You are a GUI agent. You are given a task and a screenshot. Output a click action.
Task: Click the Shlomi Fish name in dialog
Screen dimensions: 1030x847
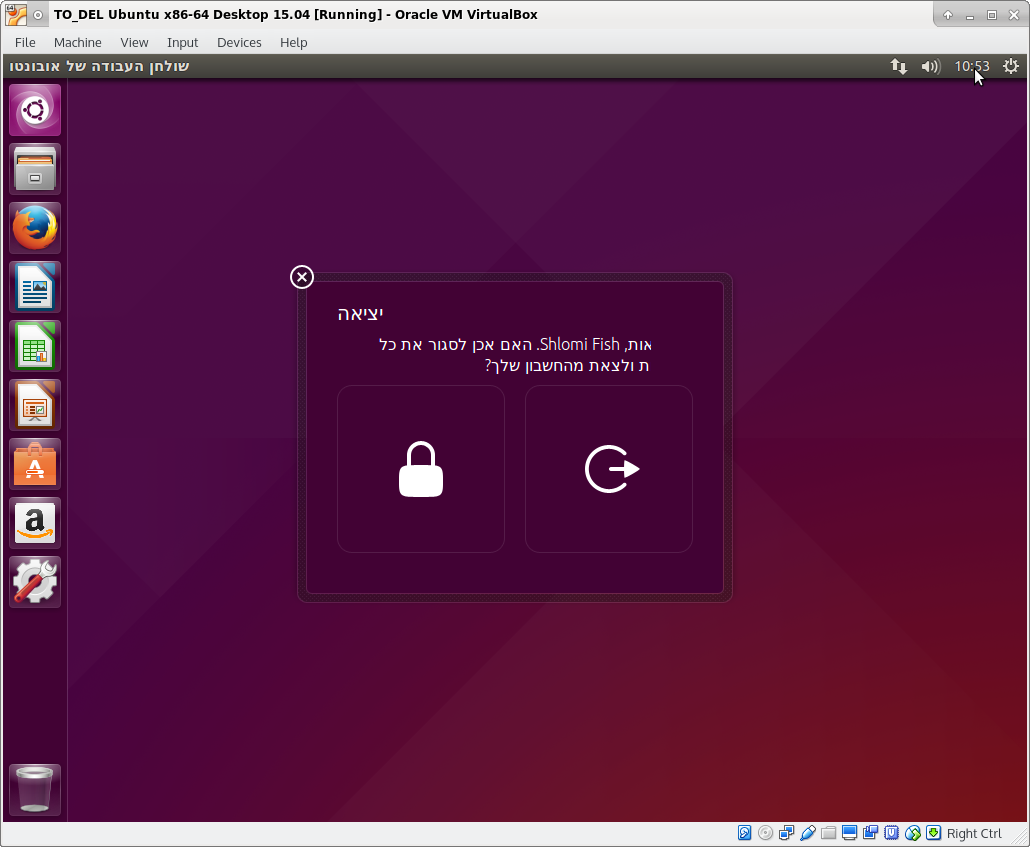pos(579,344)
